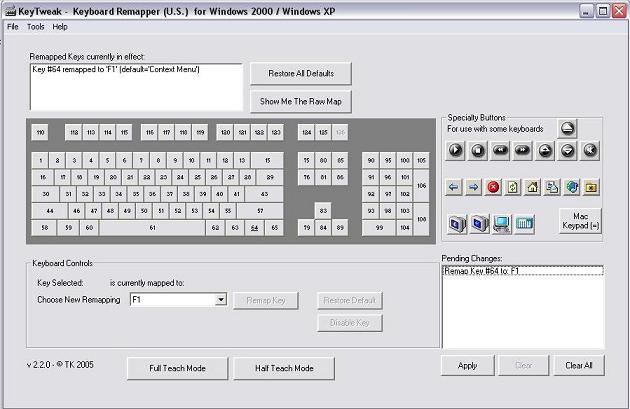Open the Help menu
This screenshot has height=409, width=630.
coord(60,27)
